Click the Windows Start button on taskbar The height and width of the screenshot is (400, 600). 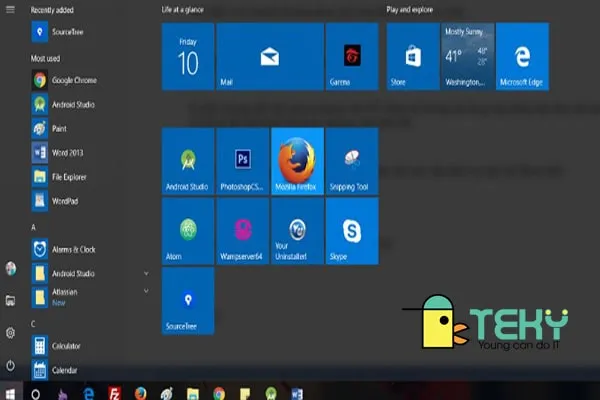(x=10, y=393)
